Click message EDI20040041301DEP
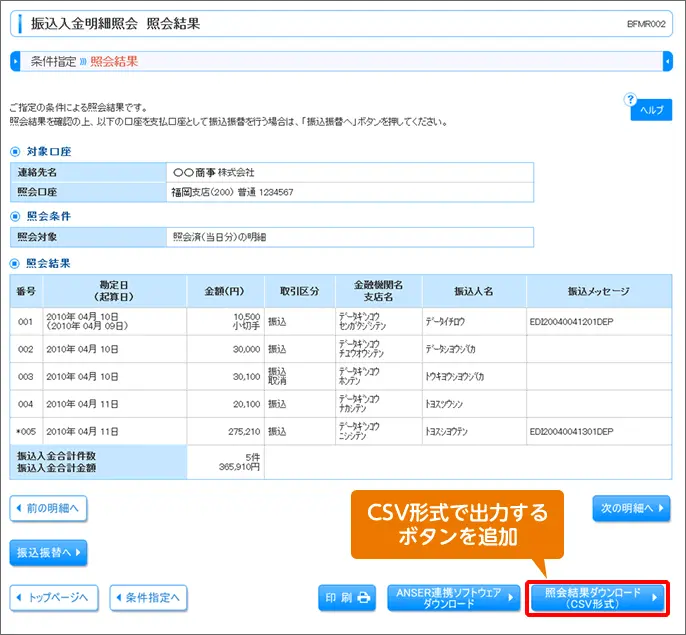The image size is (686, 635). (571, 432)
